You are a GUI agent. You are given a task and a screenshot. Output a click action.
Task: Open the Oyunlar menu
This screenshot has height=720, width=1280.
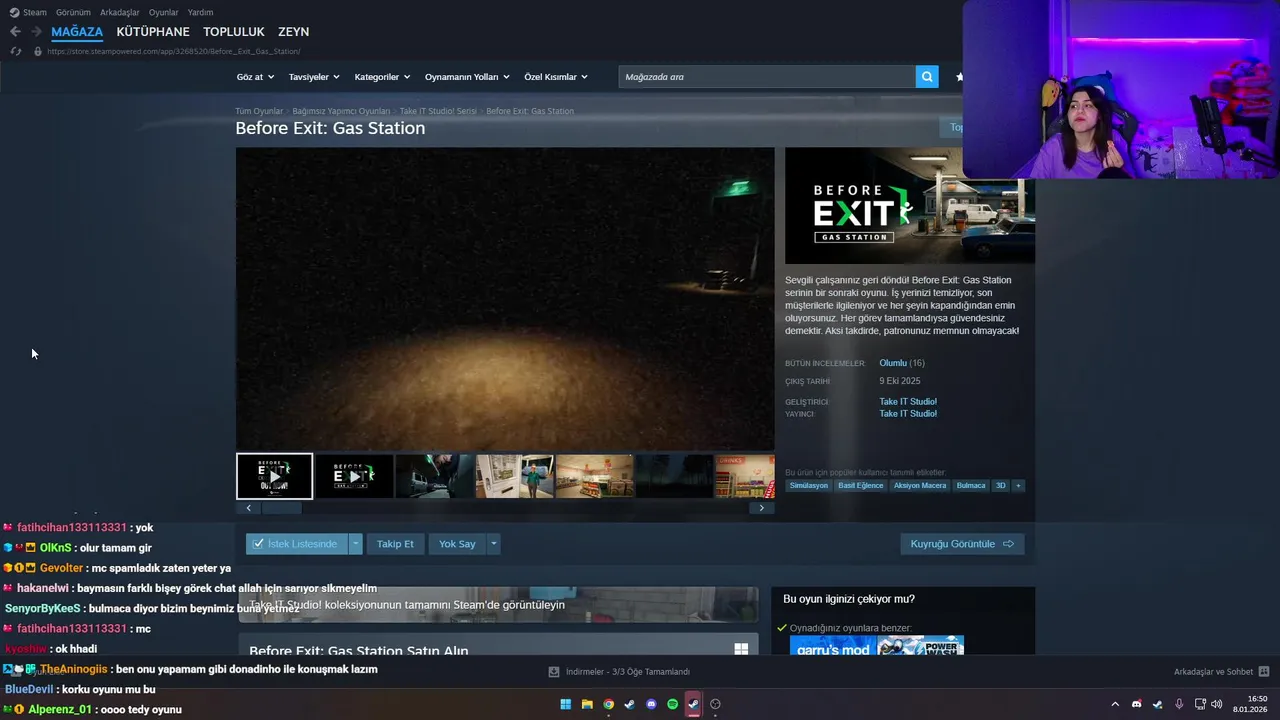coord(164,12)
